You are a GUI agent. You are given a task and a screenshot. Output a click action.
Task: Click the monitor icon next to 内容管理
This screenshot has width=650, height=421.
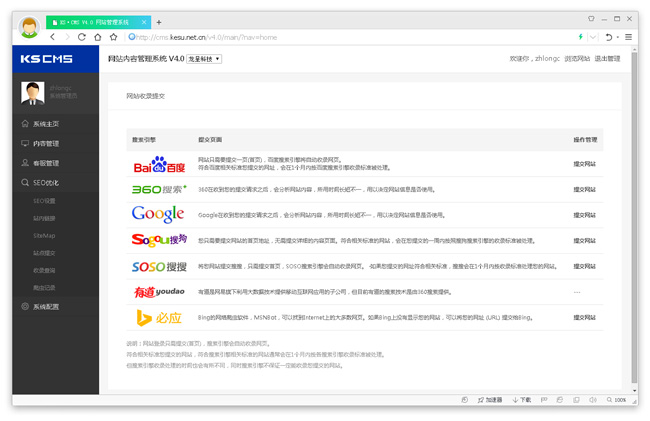[x=25, y=143]
